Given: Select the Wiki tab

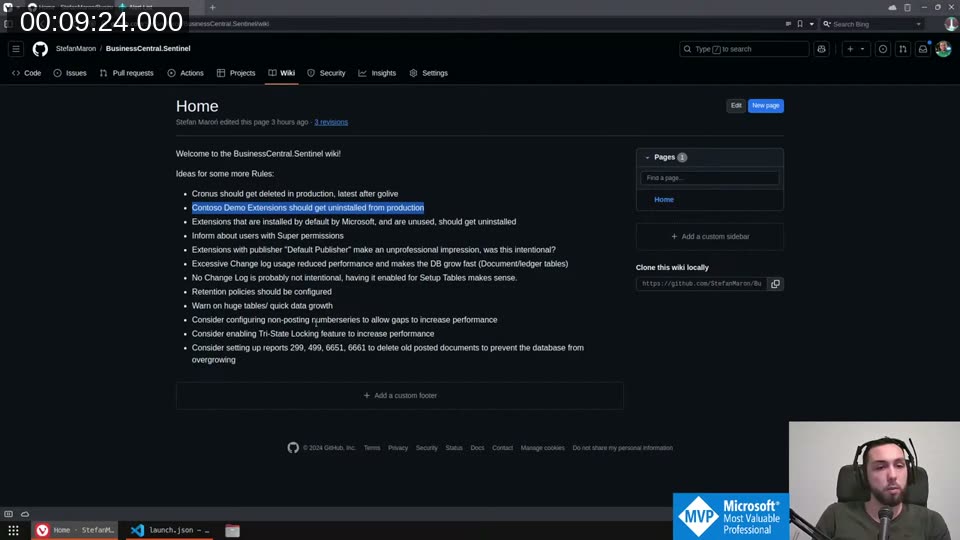Looking at the screenshot, I should point(282,73).
